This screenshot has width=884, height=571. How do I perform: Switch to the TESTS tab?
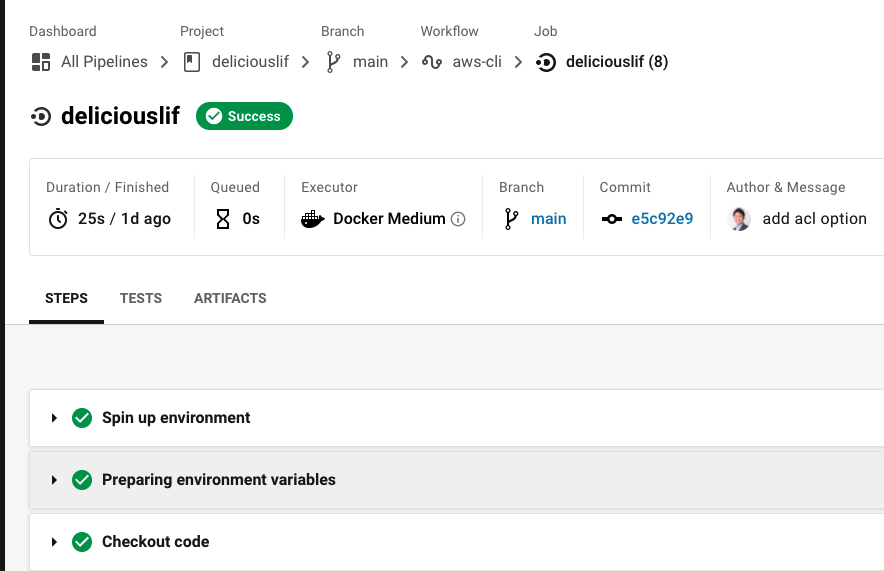pyautogui.click(x=141, y=298)
